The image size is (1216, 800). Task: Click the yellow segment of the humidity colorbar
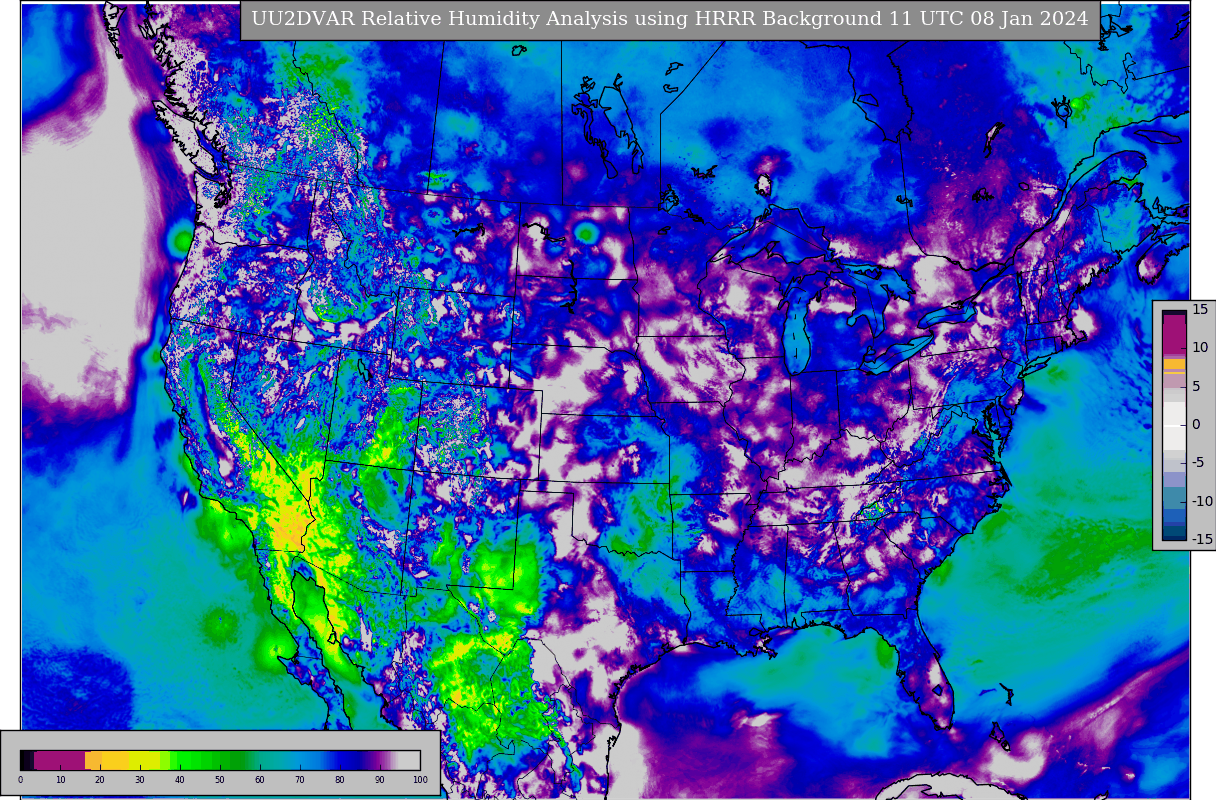(144, 760)
